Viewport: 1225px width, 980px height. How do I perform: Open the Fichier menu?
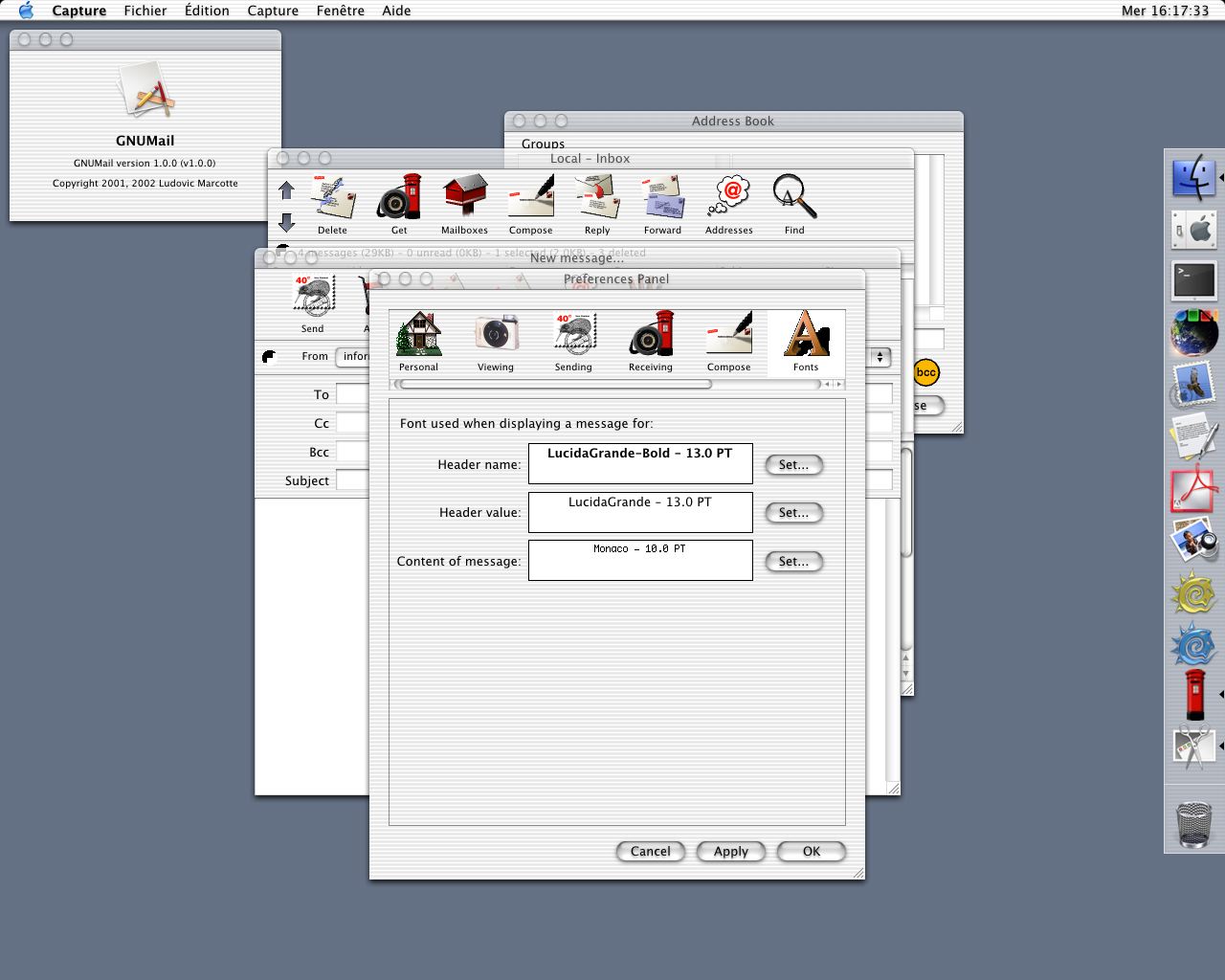pyautogui.click(x=145, y=11)
